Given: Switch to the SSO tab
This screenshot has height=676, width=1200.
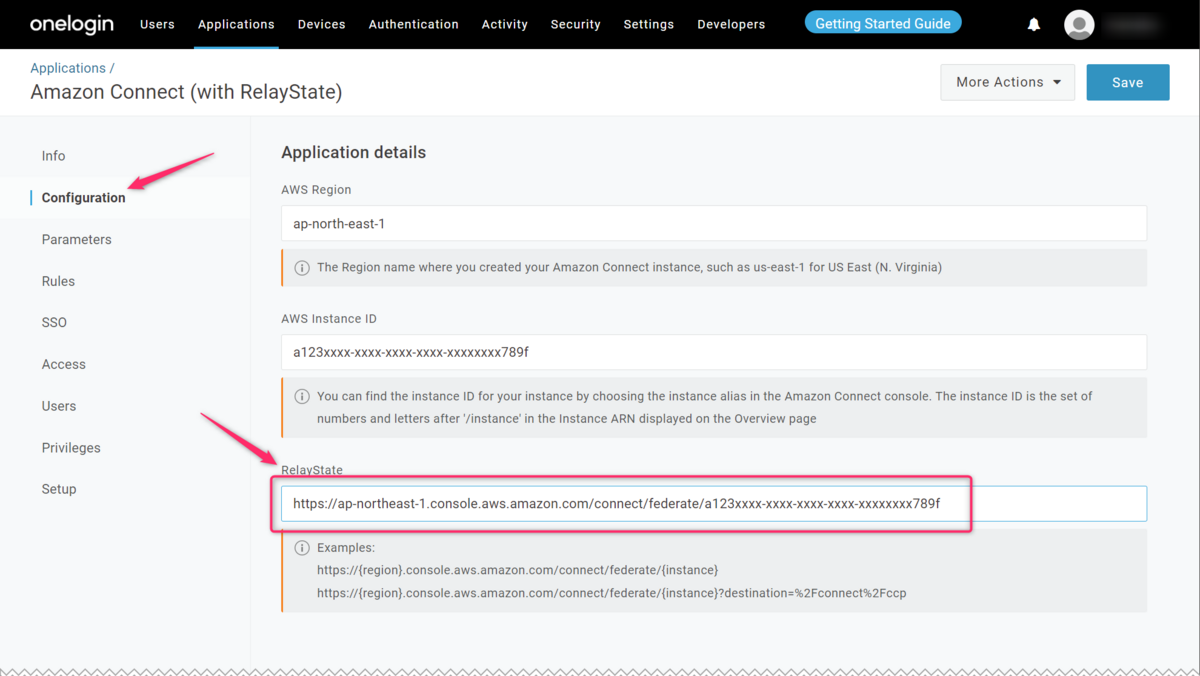Looking at the screenshot, I should tap(54, 323).
